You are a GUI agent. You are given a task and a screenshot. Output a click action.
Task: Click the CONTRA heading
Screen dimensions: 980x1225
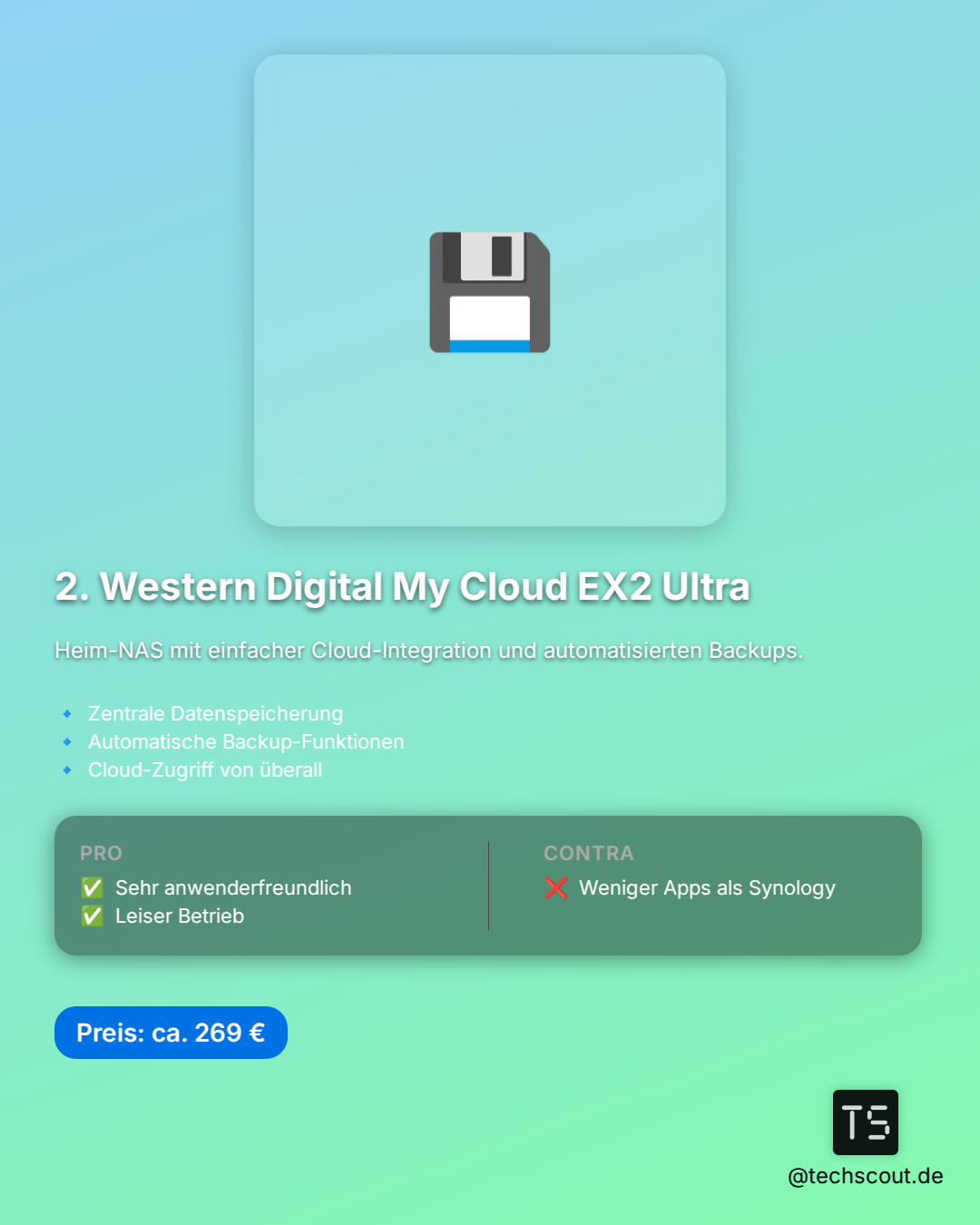tap(589, 853)
